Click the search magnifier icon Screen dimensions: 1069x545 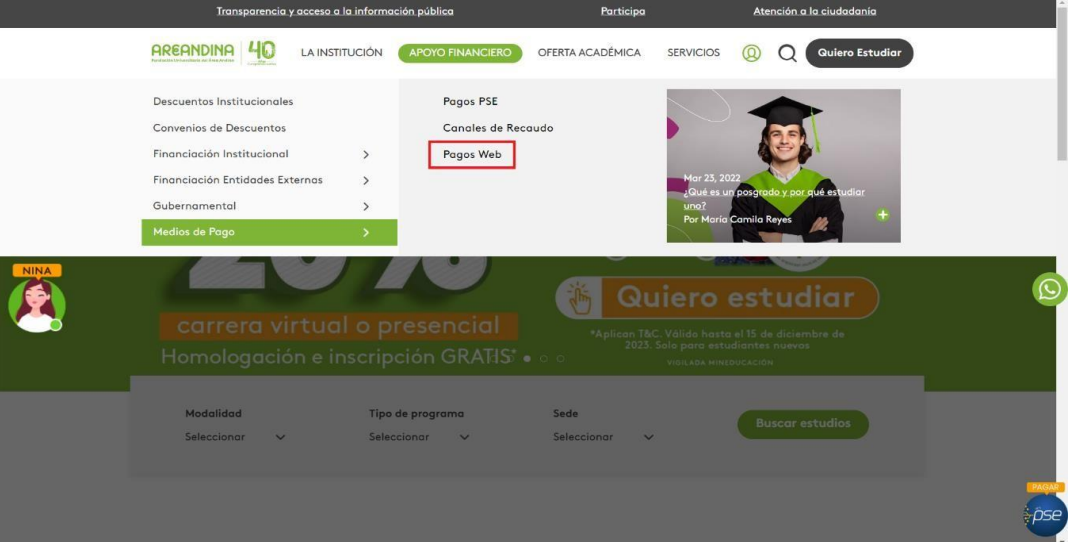[787, 54]
